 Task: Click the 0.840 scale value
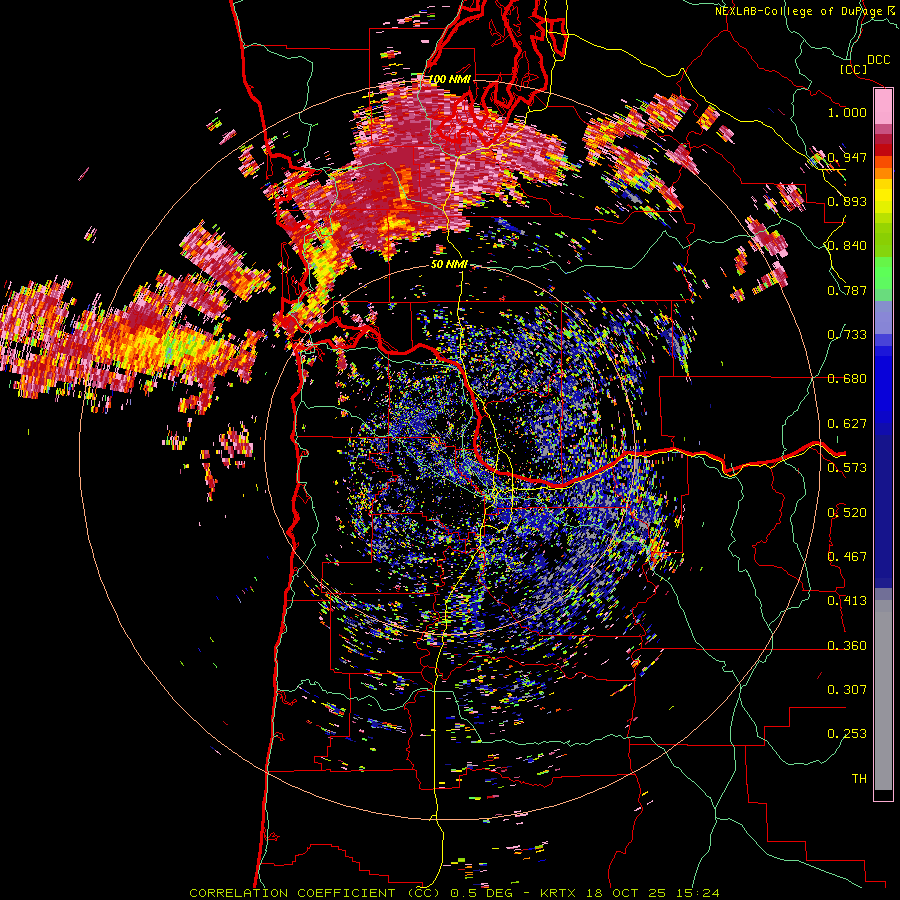tap(847, 246)
